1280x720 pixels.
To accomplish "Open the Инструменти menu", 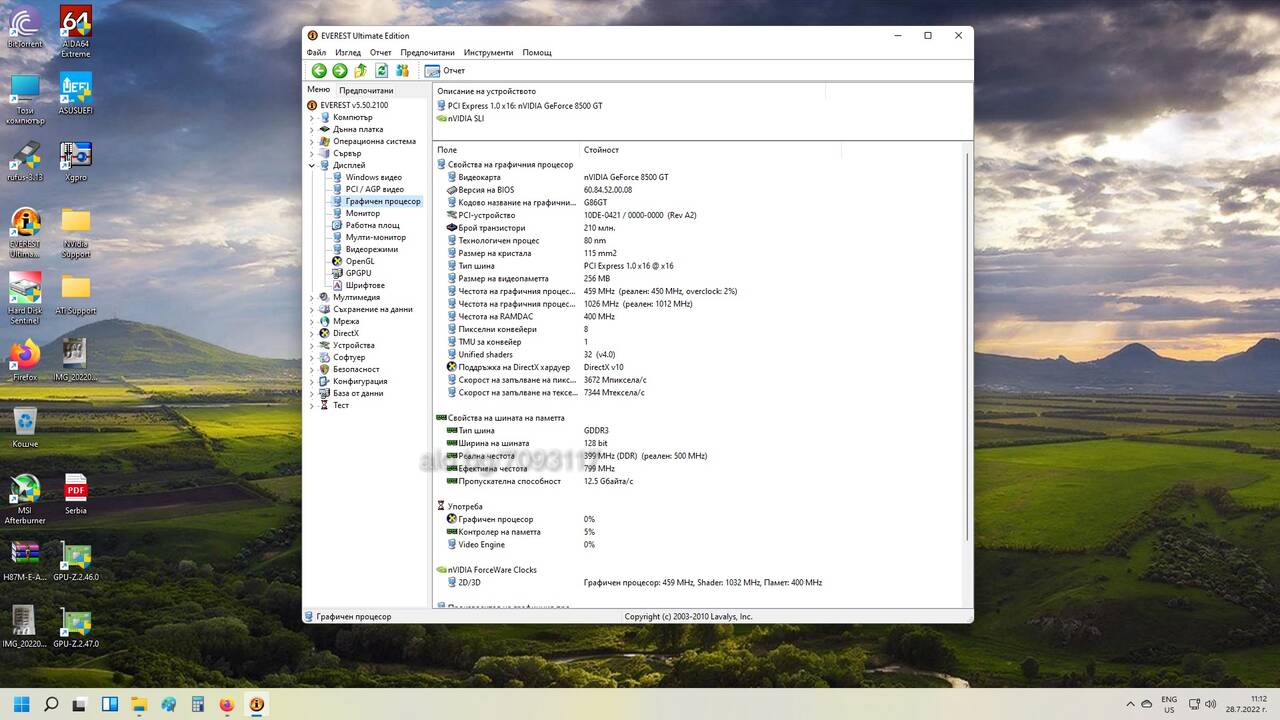I will point(488,52).
